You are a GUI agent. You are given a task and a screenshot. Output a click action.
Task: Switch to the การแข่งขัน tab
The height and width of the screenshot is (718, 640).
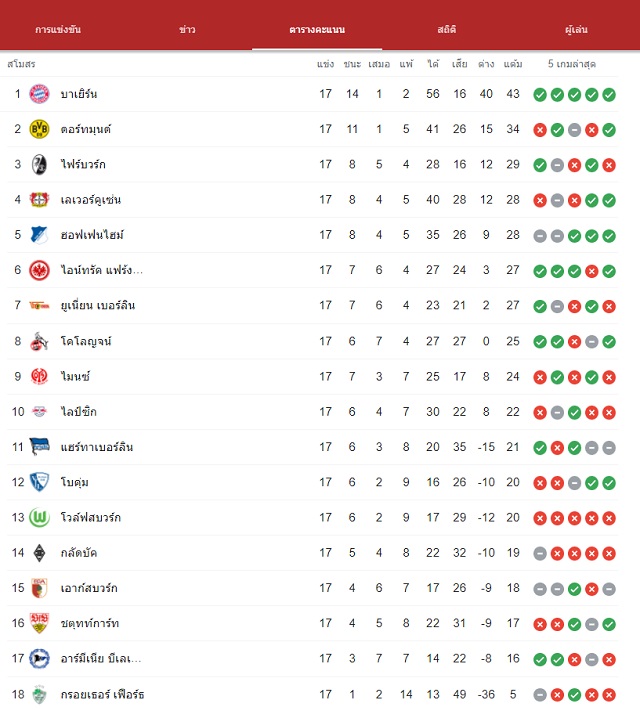(x=58, y=30)
